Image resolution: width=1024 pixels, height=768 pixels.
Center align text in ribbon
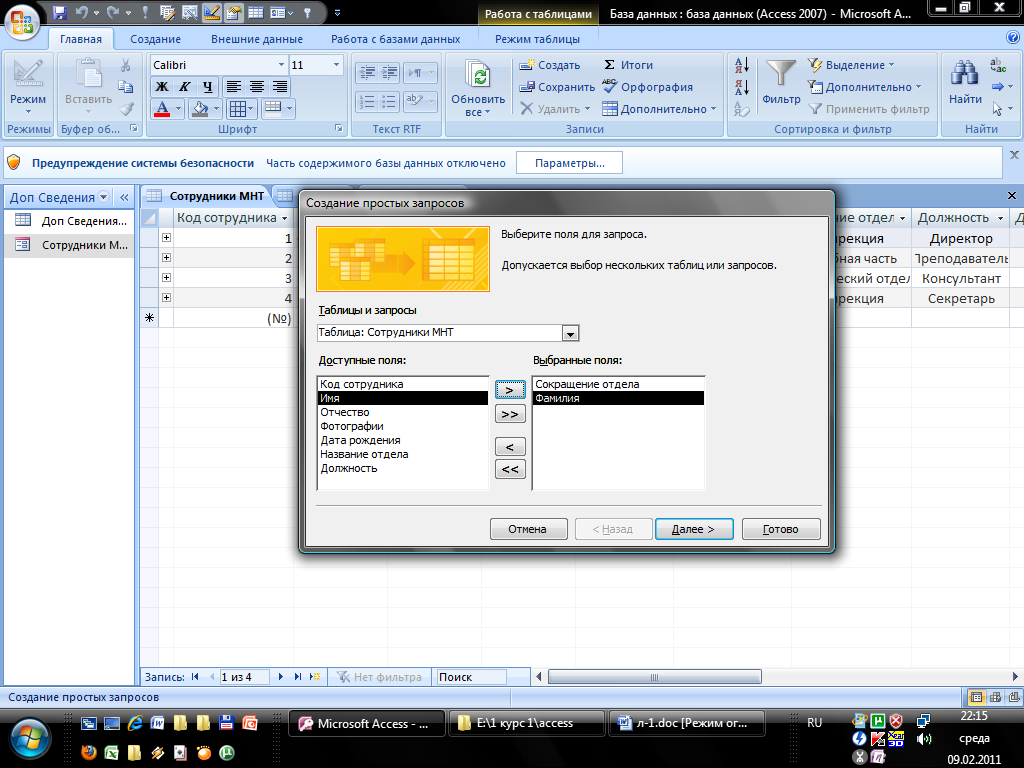257,87
